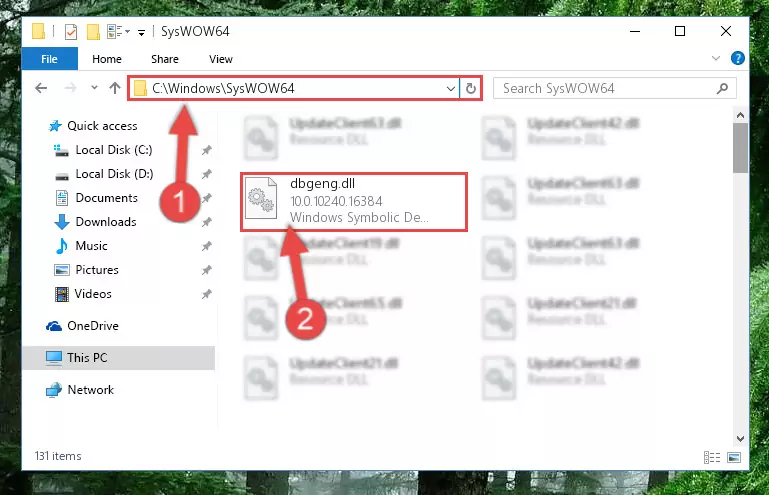Refresh the SysWOW64 folder view

coord(471,89)
